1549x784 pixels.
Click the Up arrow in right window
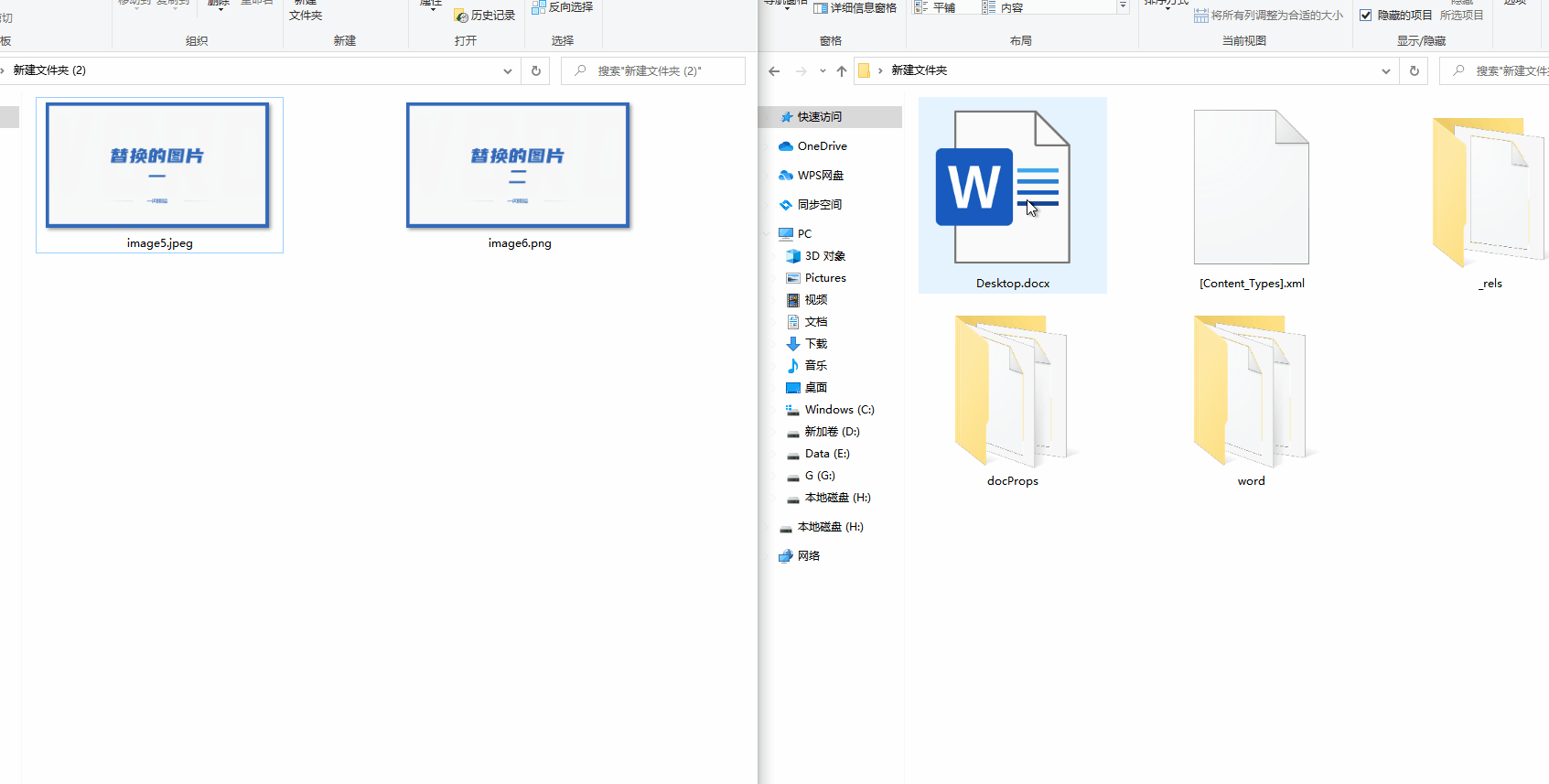tap(842, 70)
